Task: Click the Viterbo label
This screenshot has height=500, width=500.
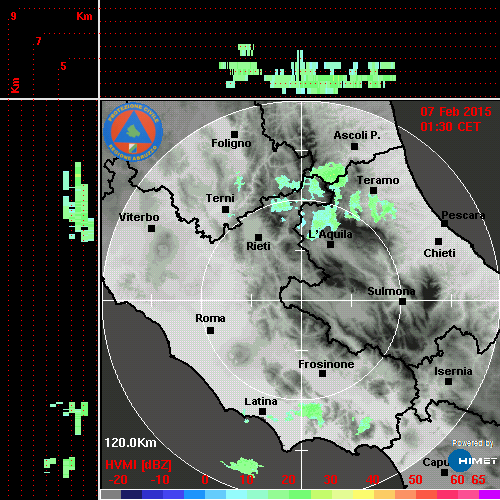Action: (139, 217)
